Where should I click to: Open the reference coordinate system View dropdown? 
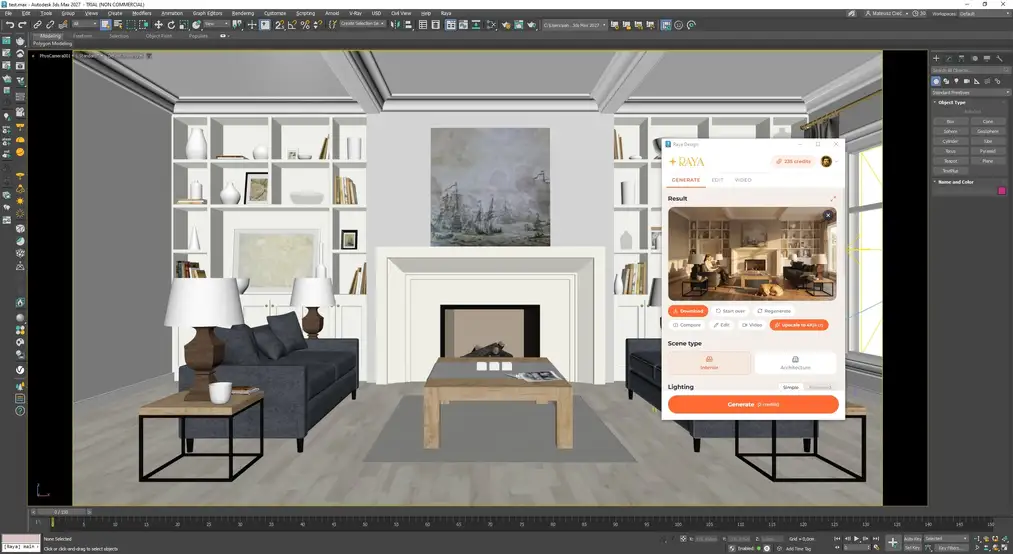pos(217,24)
